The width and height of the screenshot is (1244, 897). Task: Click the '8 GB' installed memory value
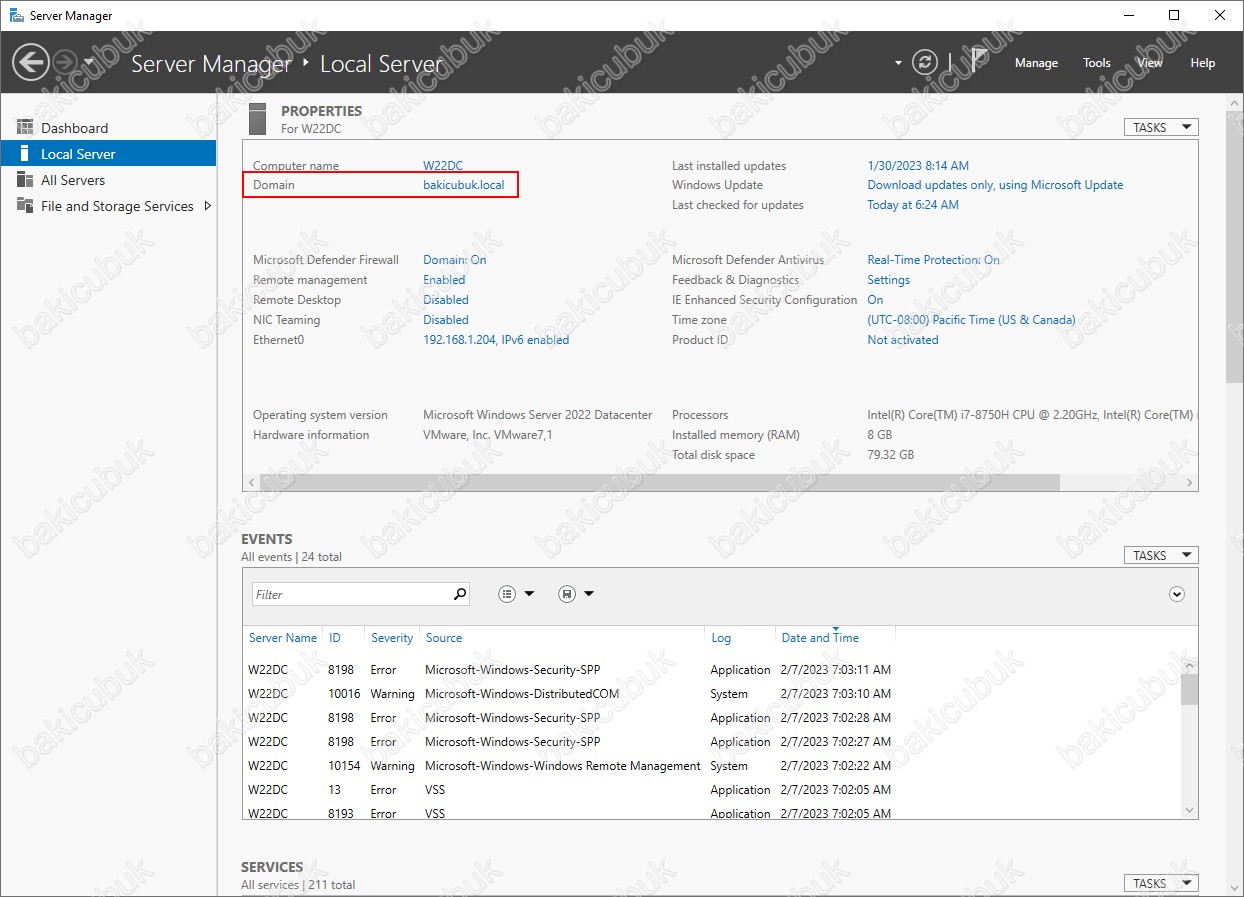880,435
